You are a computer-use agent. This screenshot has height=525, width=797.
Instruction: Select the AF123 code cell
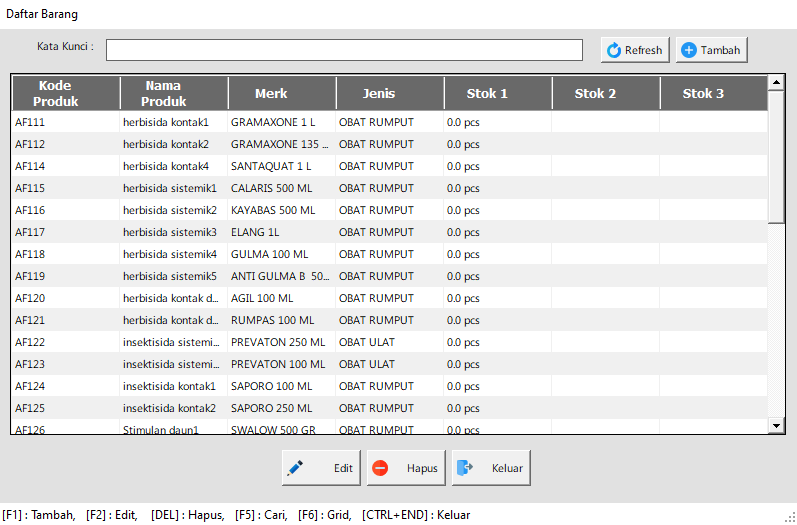coord(66,364)
